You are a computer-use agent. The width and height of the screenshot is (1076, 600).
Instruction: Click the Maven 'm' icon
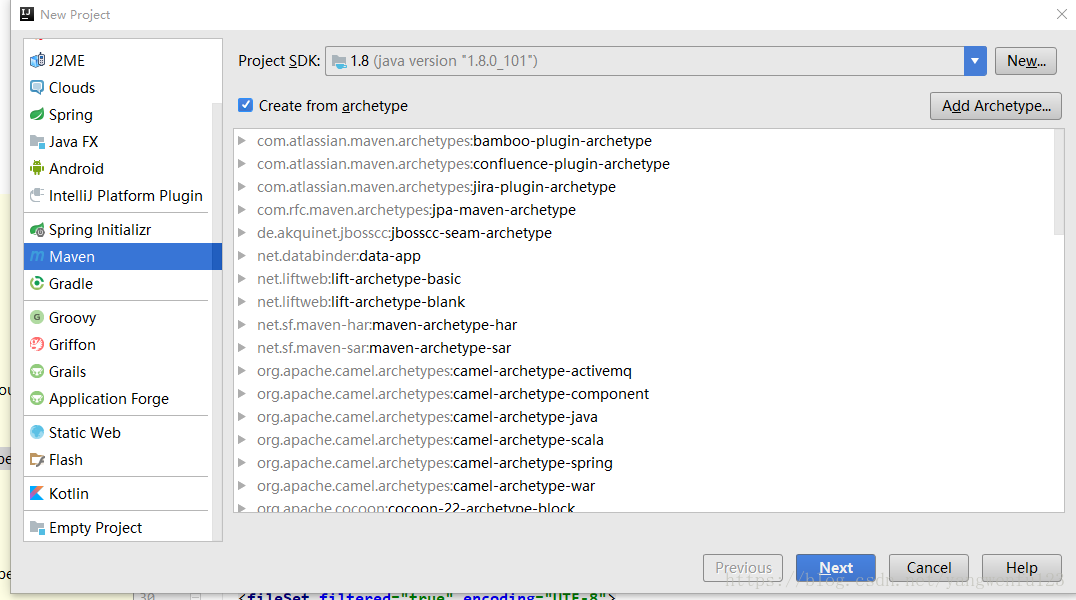click(37, 256)
